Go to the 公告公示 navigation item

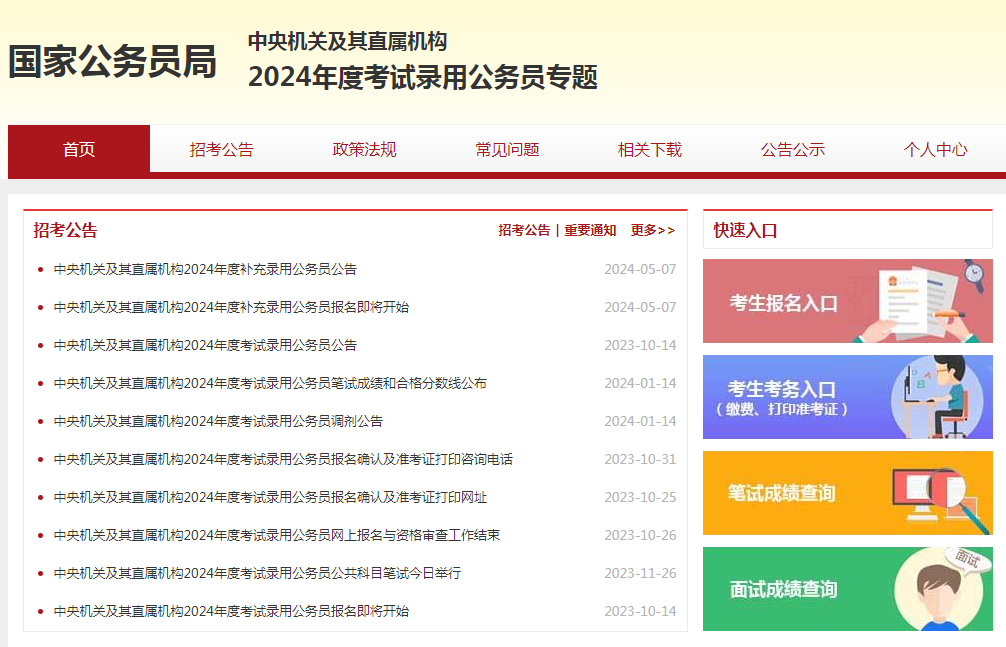pyautogui.click(x=792, y=149)
